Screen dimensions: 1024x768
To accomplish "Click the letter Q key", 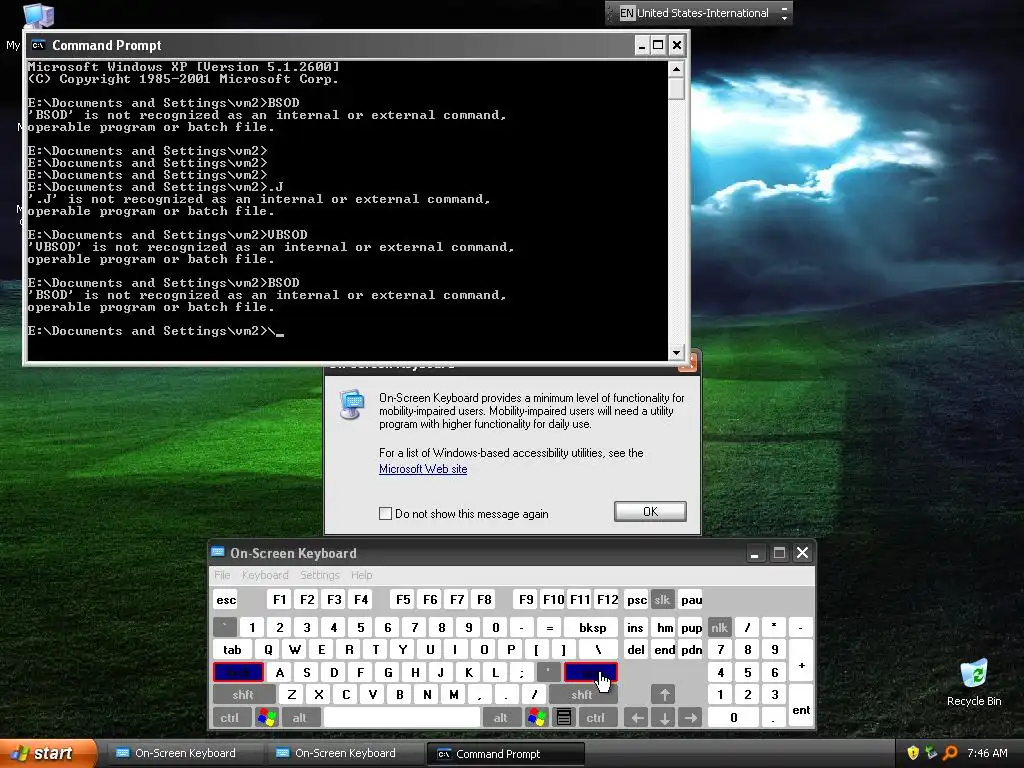I will (268, 650).
